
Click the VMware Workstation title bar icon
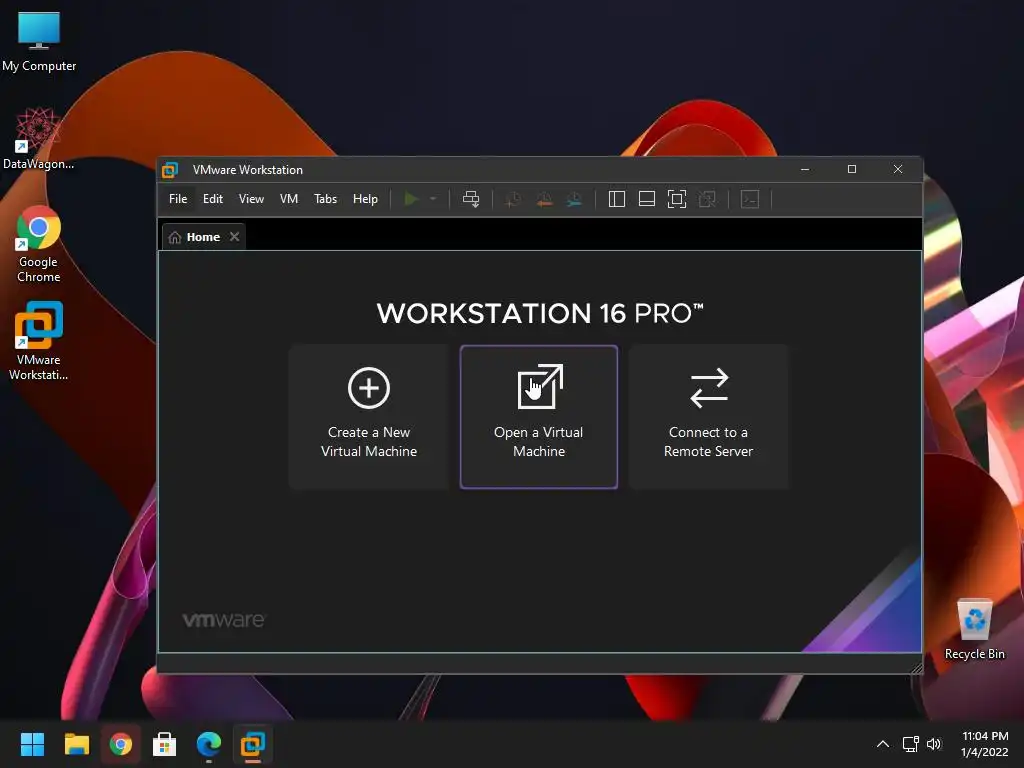coord(170,170)
